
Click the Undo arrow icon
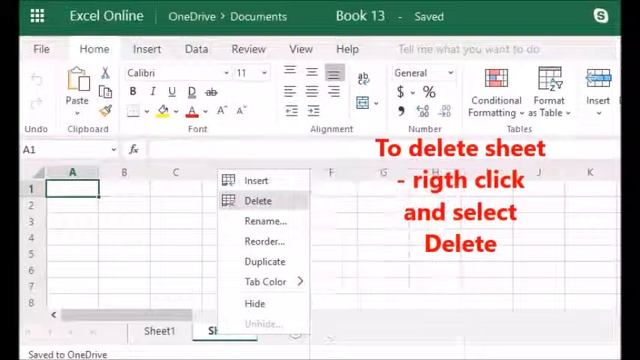pyautogui.click(x=37, y=79)
